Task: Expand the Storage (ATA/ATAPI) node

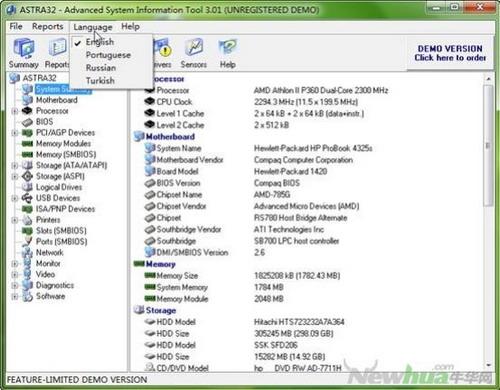Action: 15,166
